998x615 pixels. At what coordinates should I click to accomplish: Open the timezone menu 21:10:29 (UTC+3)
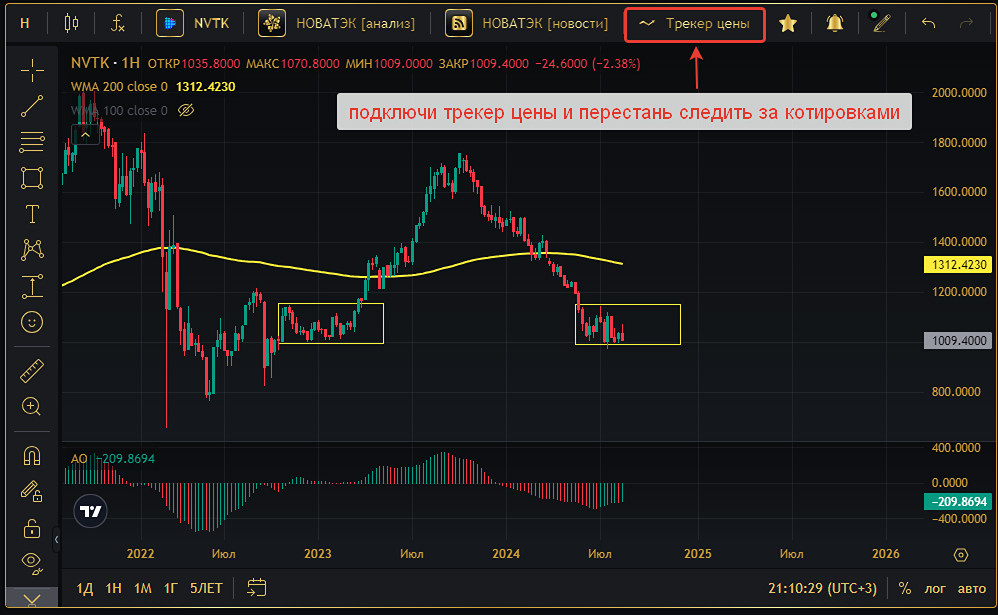coord(822,588)
